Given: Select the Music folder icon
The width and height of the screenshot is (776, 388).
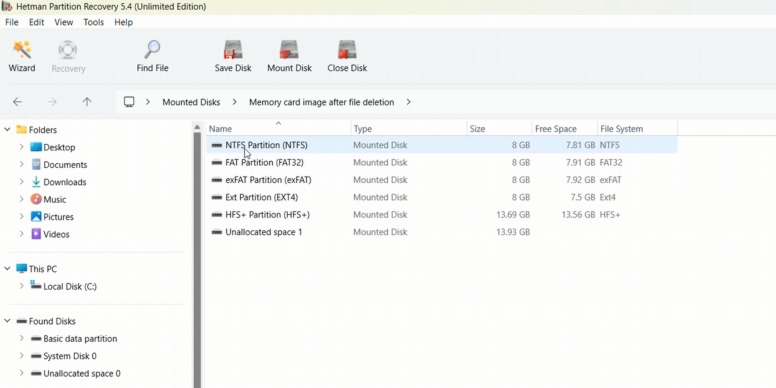Looking at the screenshot, I should 36,199.
